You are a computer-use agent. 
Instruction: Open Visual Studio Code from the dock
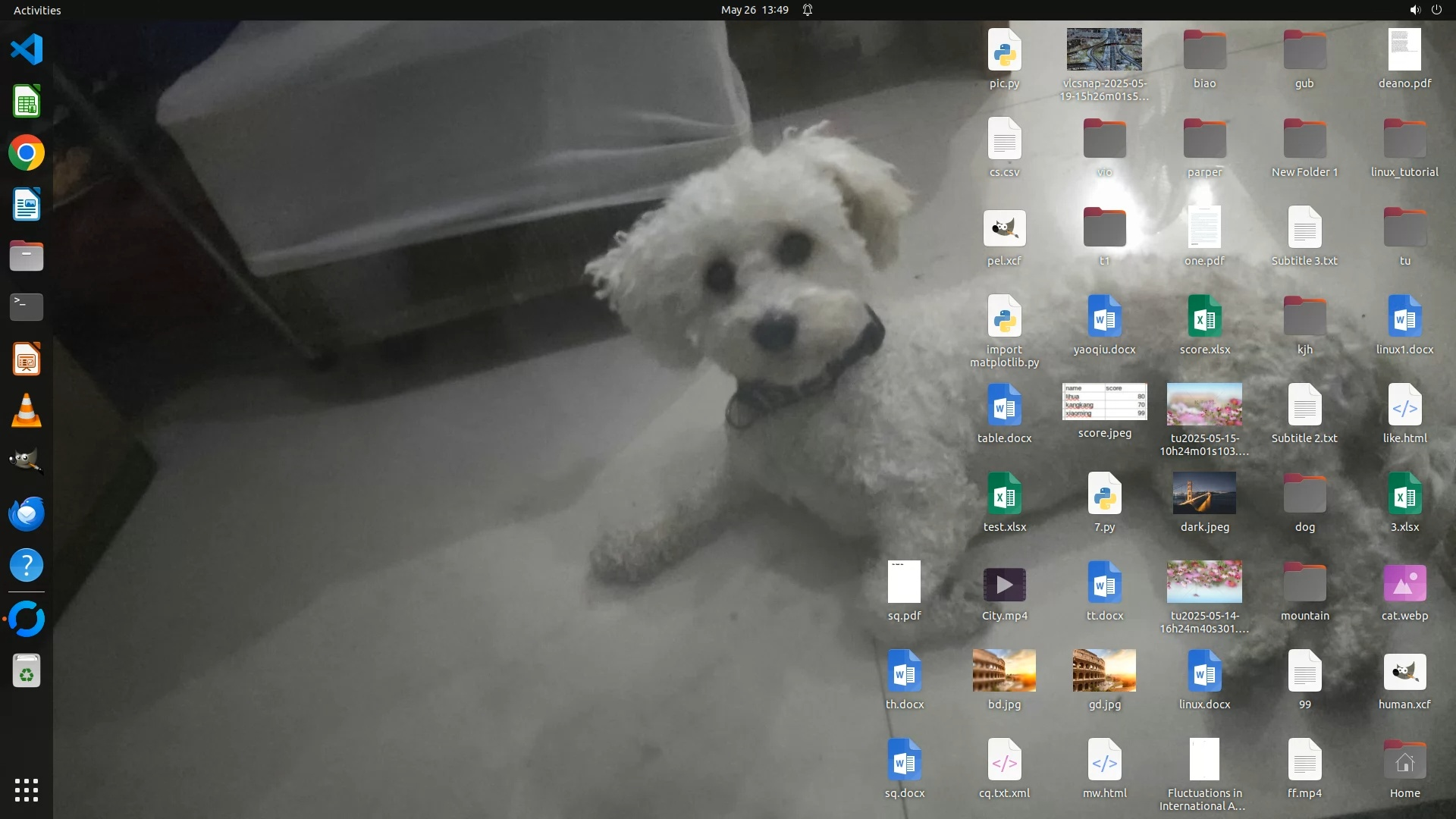(x=27, y=50)
